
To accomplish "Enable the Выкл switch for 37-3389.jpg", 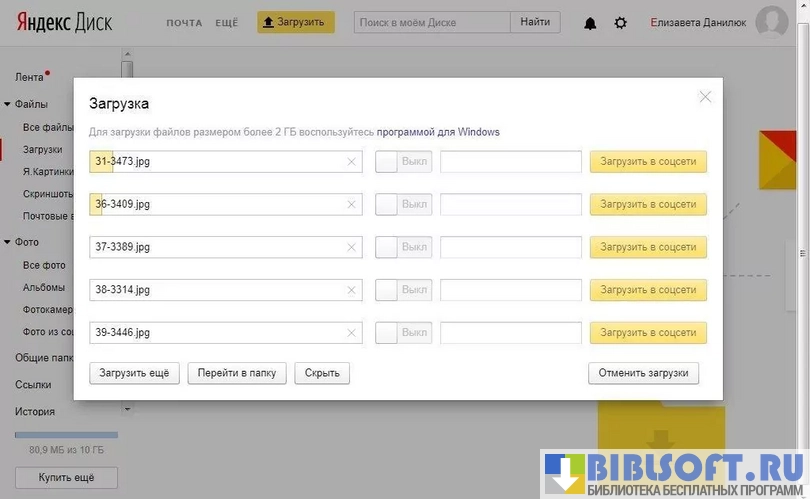I will [x=403, y=247].
